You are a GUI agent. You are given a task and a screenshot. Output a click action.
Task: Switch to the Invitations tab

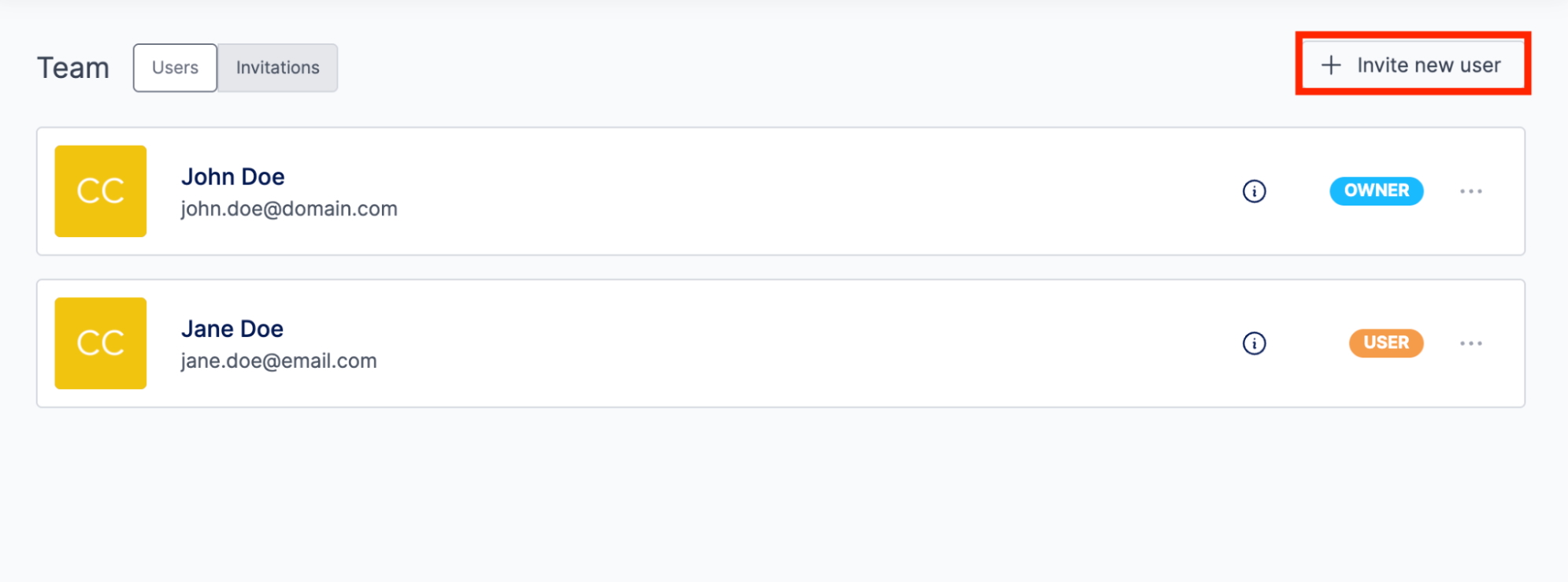click(x=277, y=68)
